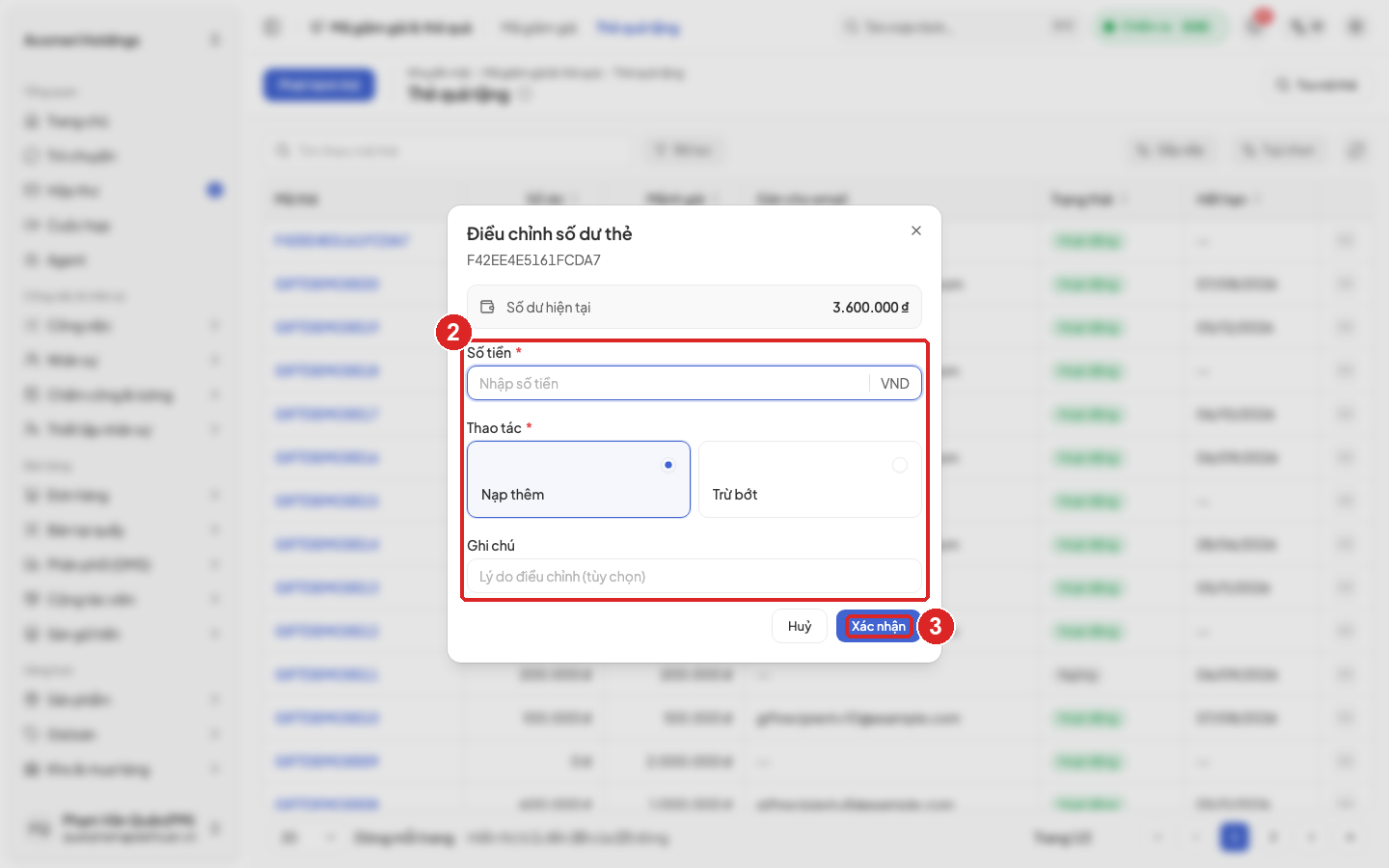Click the Số dư hiện tại label
Screen dimensions: 1389x868
(548, 308)
